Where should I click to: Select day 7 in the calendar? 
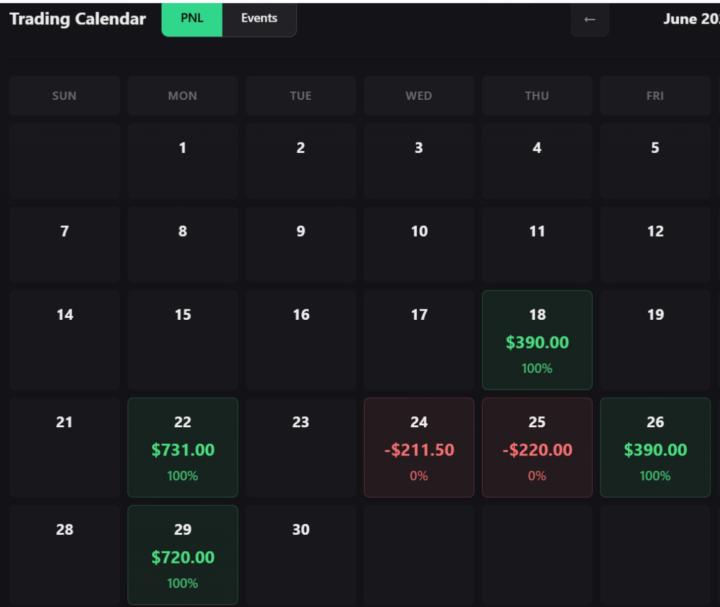click(x=64, y=244)
